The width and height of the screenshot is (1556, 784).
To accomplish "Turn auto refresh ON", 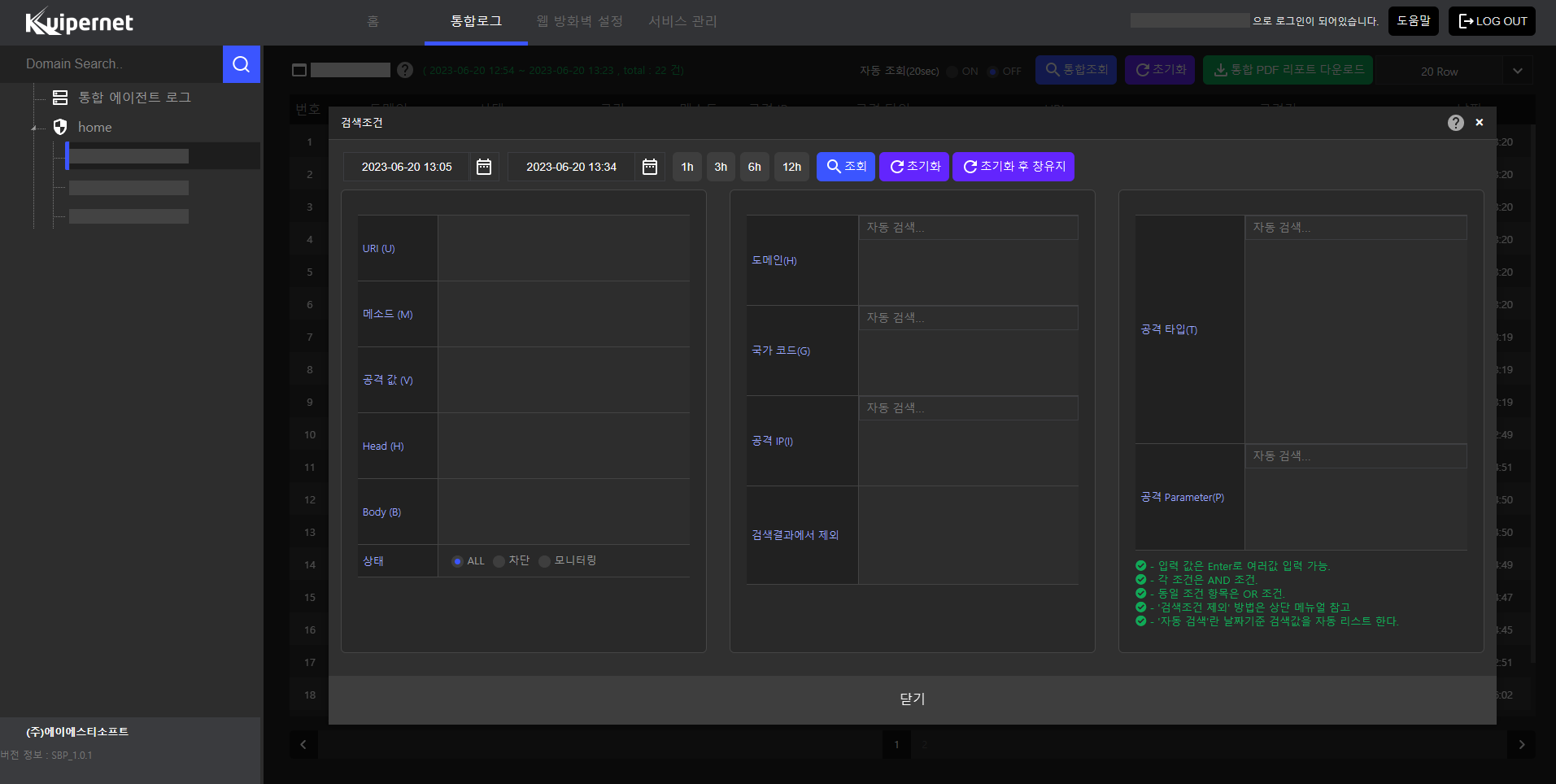I will pos(952,72).
